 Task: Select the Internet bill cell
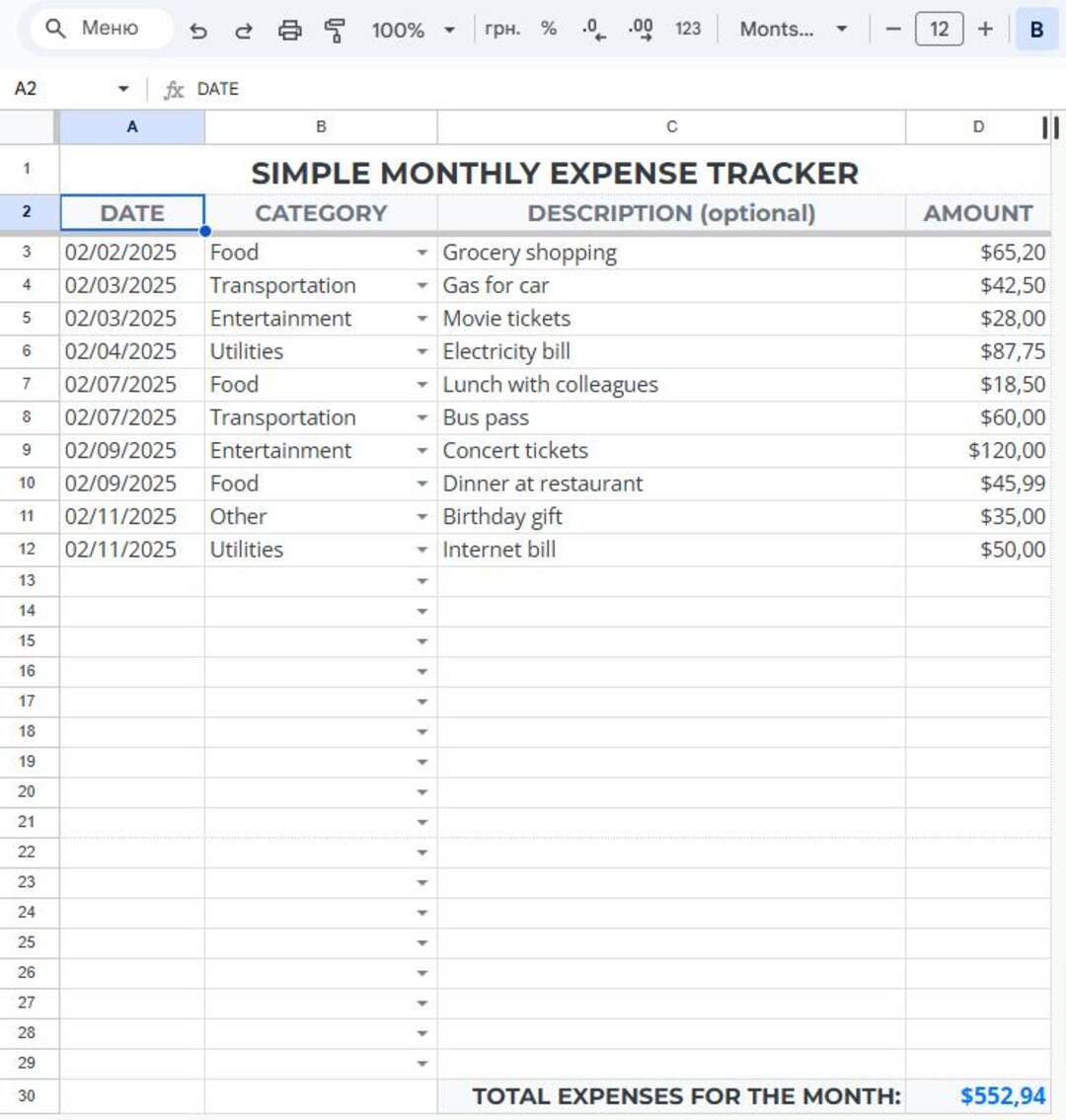coord(671,550)
